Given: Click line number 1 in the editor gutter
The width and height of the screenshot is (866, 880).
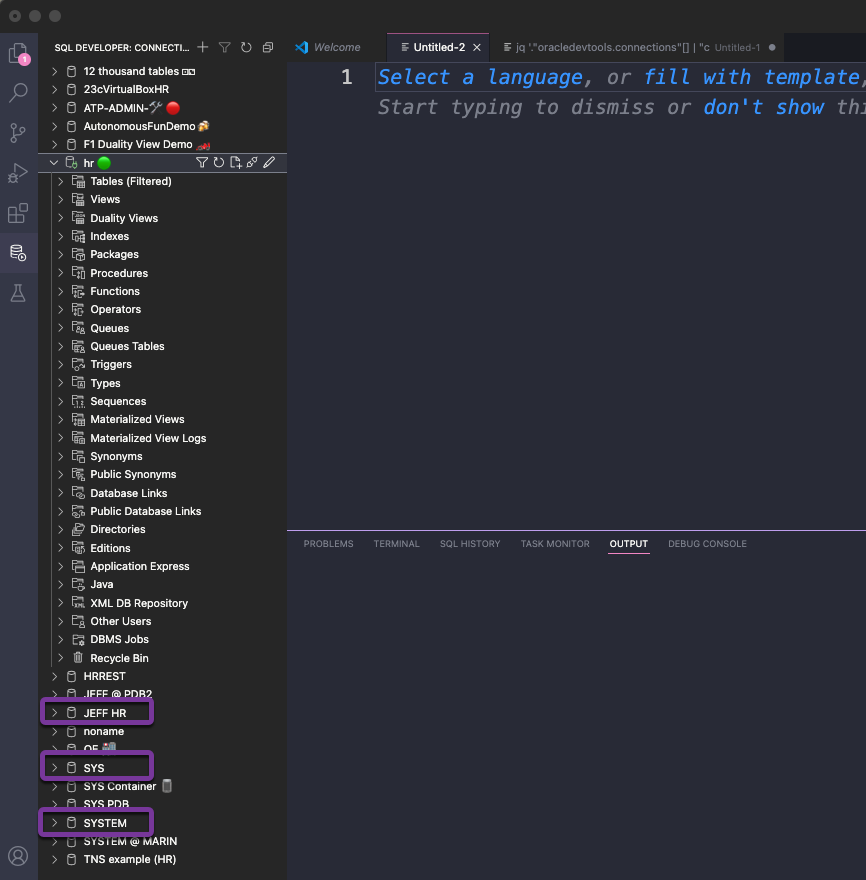Looking at the screenshot, I should (347, 77).
